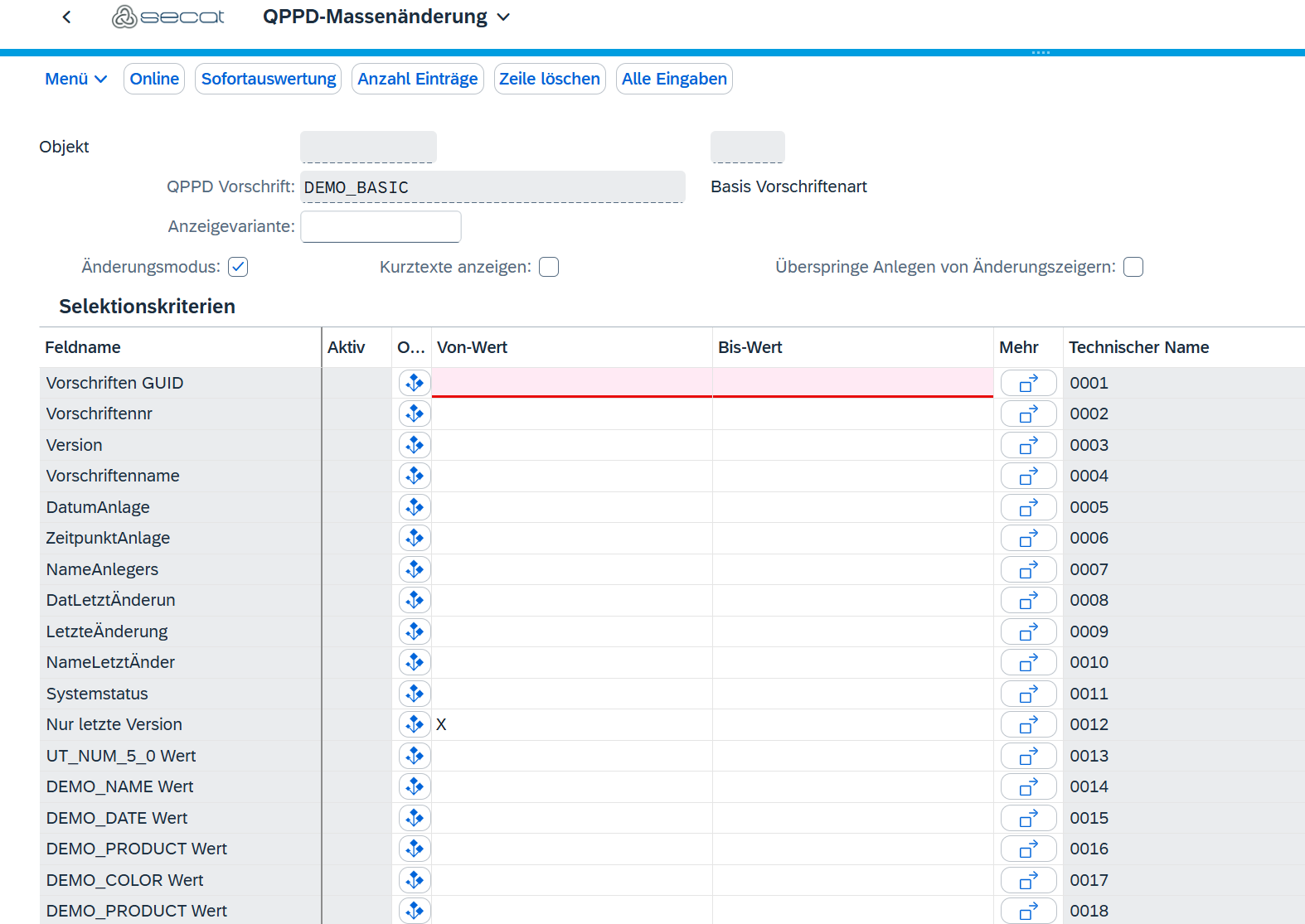Screen dimensions: 1305x924
Task: Tick Überspringe Anlegen von Änderungszeigern checkbox
Action: 1133,267
